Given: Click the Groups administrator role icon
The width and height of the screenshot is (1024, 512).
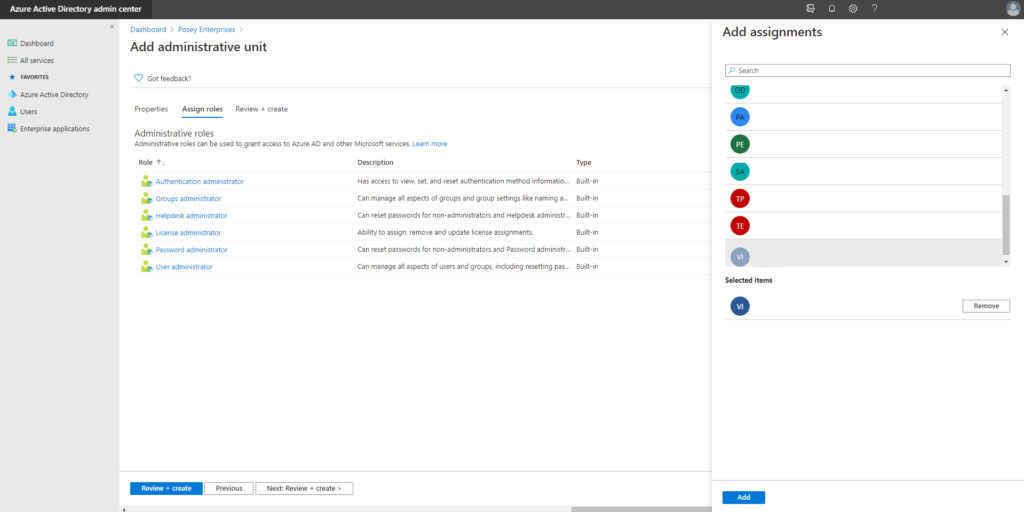Looking at the screenshot, I should tap(146, 198).
